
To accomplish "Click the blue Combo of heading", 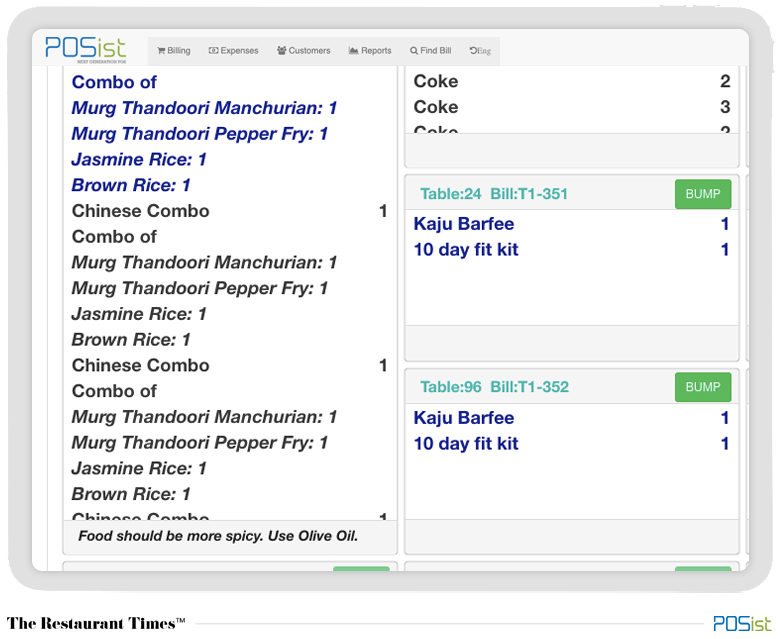I will (x=114, y=82).
